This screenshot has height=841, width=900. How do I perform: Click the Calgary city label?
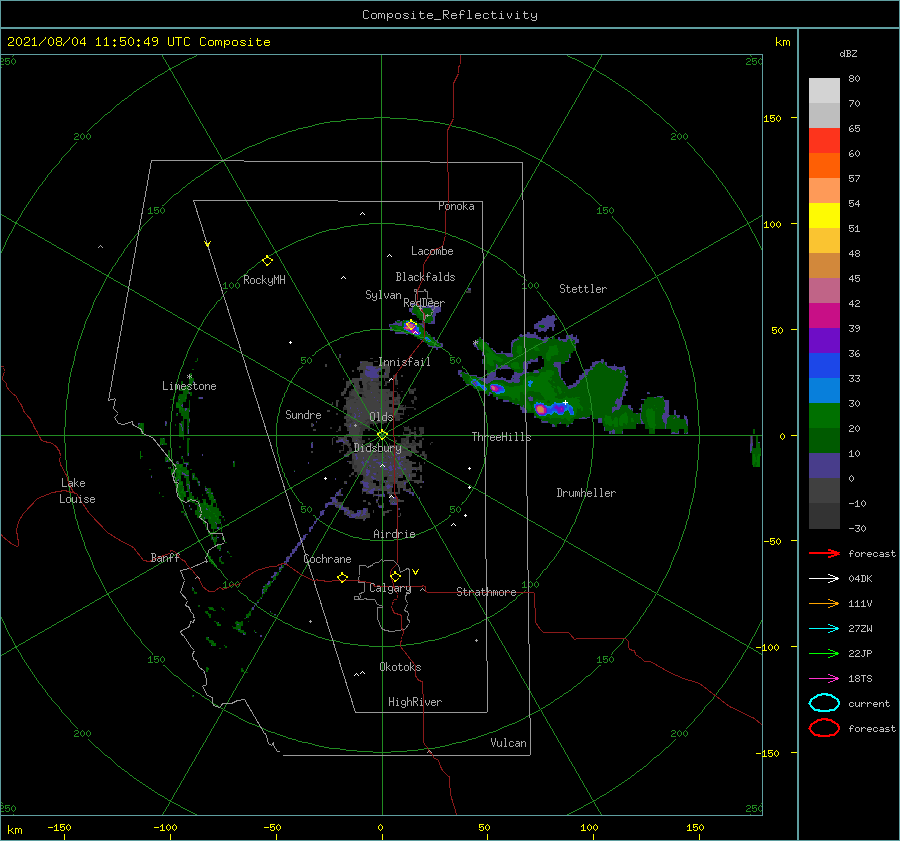[x=390, y=588]
